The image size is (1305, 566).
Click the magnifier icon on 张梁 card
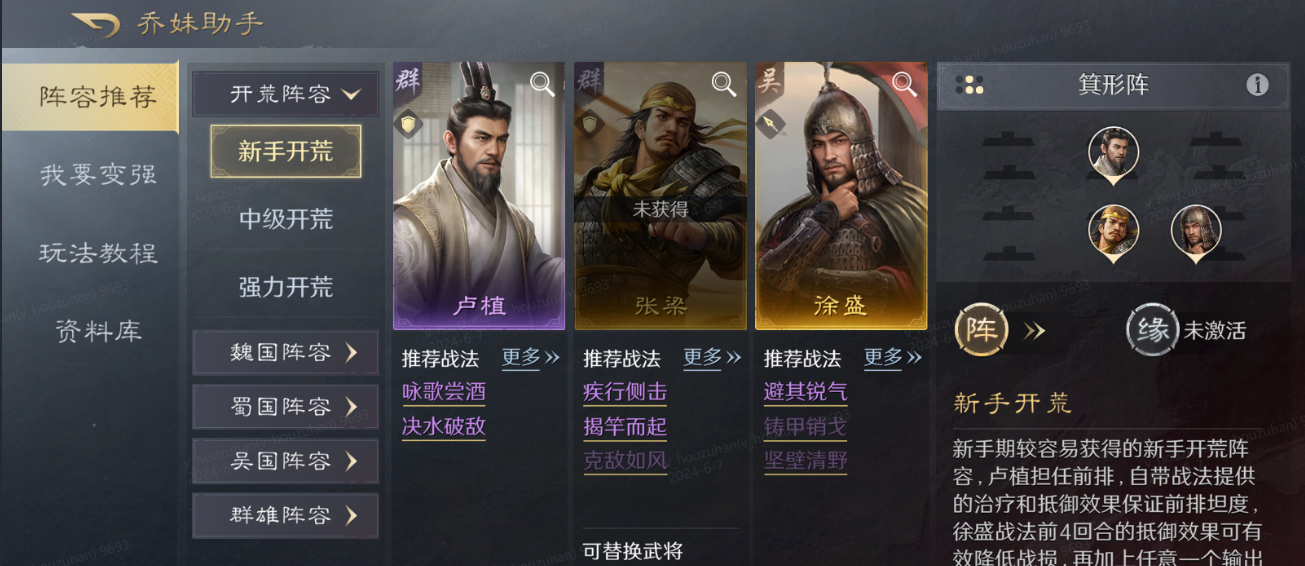[x=723, y=84]
